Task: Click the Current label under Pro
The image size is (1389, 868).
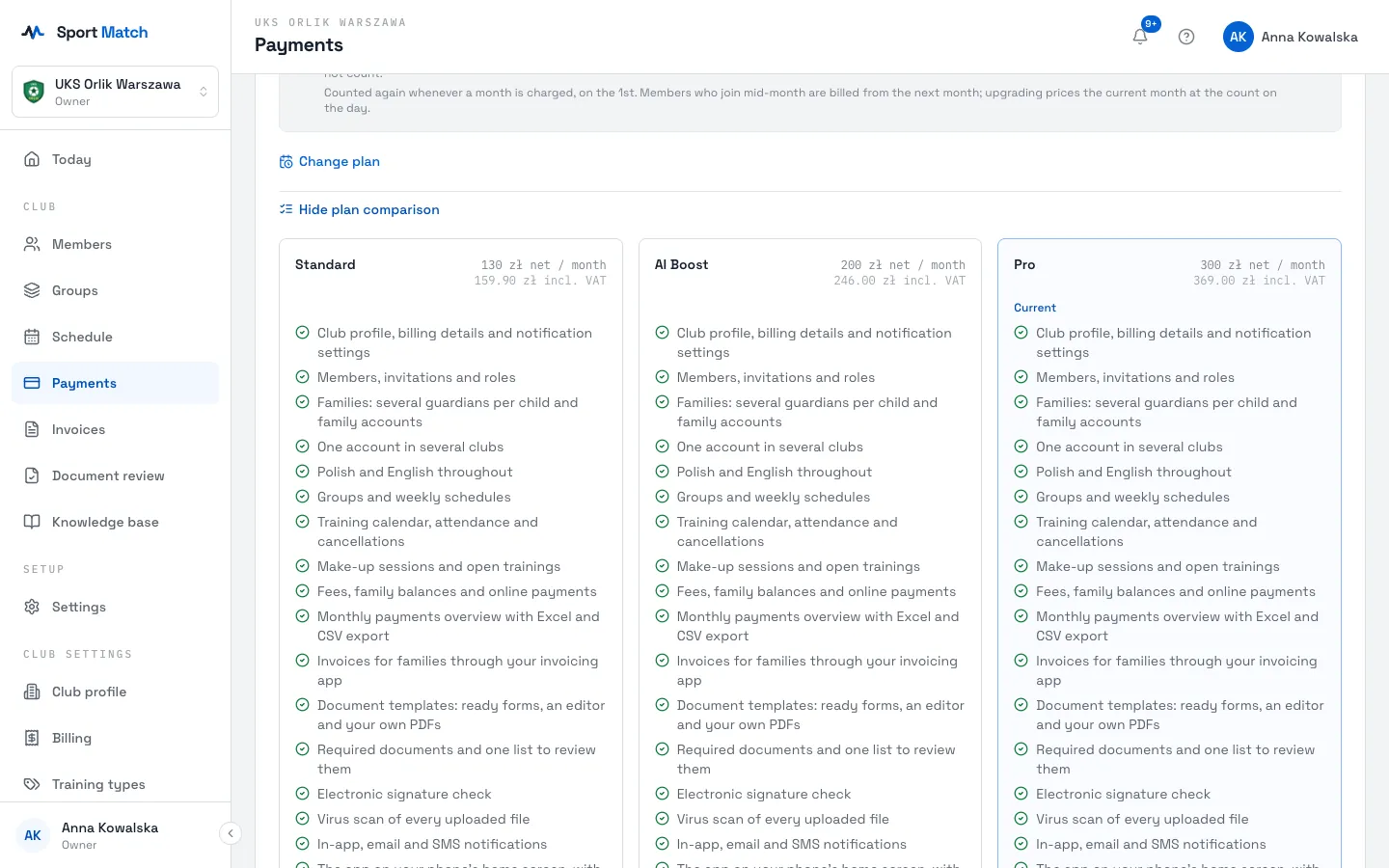Action: tap(1035, 308)
